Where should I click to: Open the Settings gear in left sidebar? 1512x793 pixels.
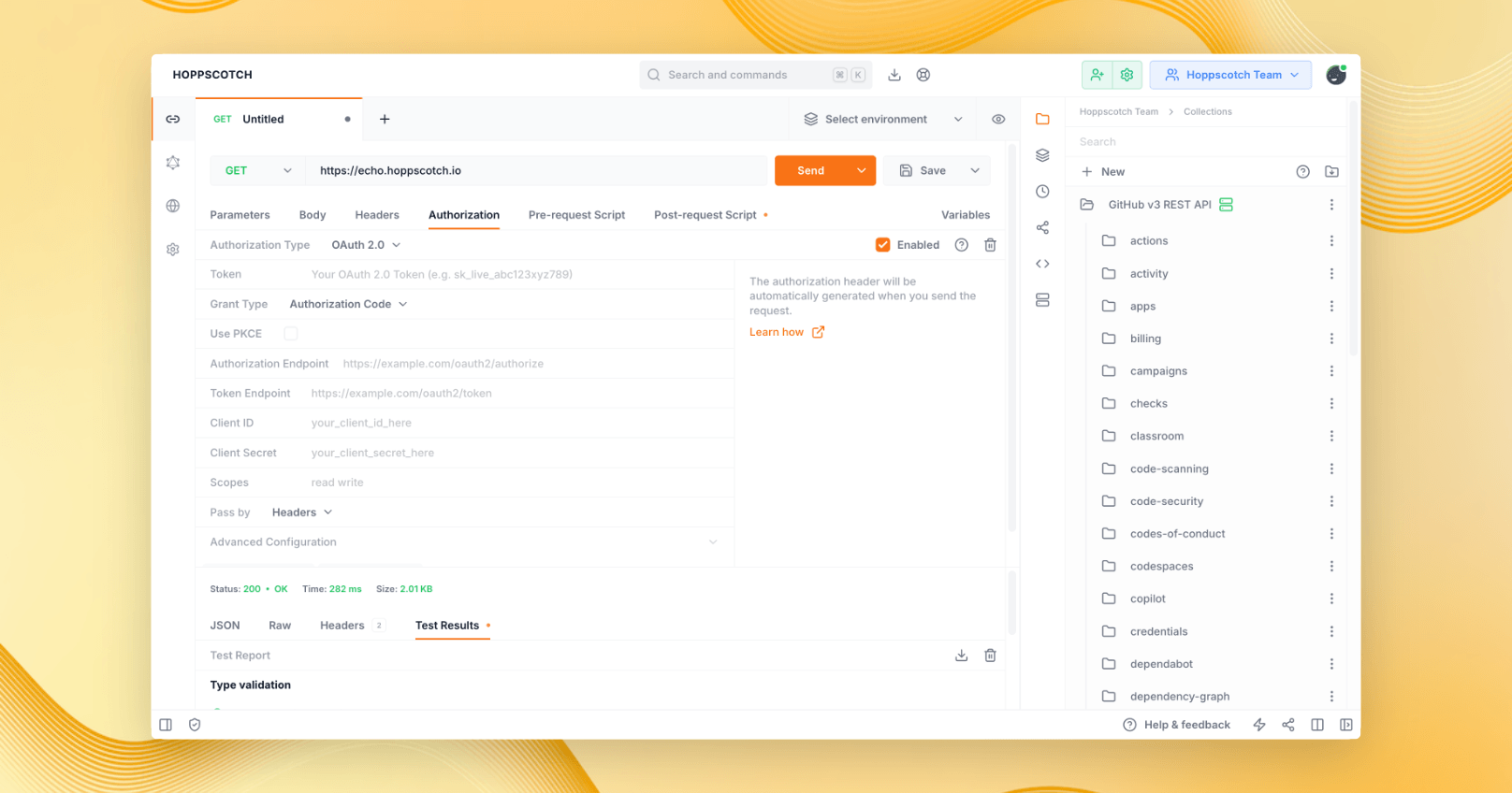point(173,250)
